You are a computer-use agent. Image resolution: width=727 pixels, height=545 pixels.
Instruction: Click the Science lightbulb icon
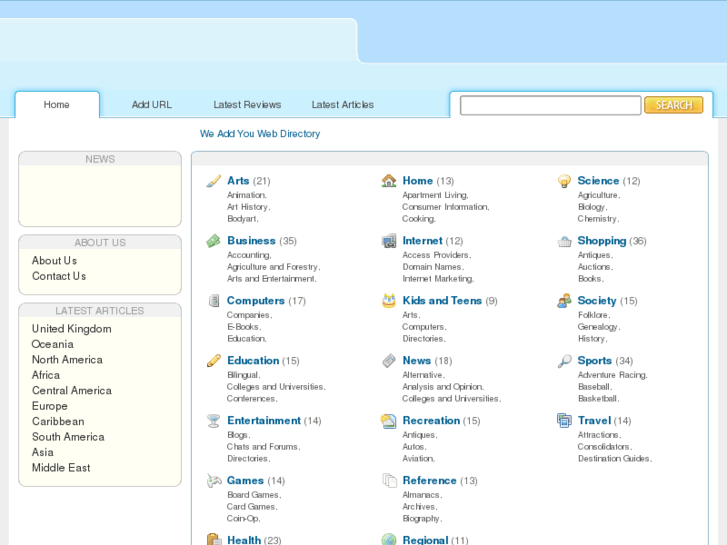pyautogui.click(x=564, y=181)
